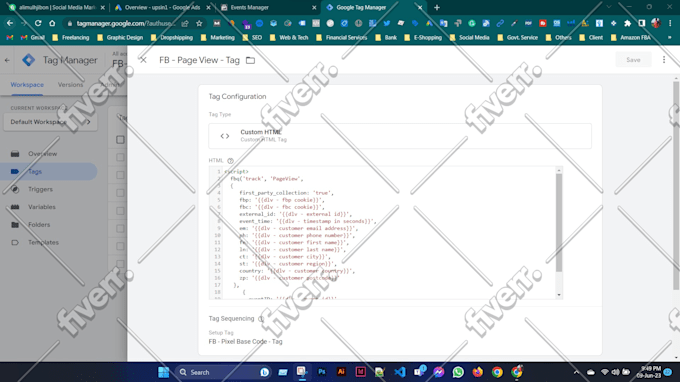Open Visual Studio Code from the taskbar

[x=399, y=372]
